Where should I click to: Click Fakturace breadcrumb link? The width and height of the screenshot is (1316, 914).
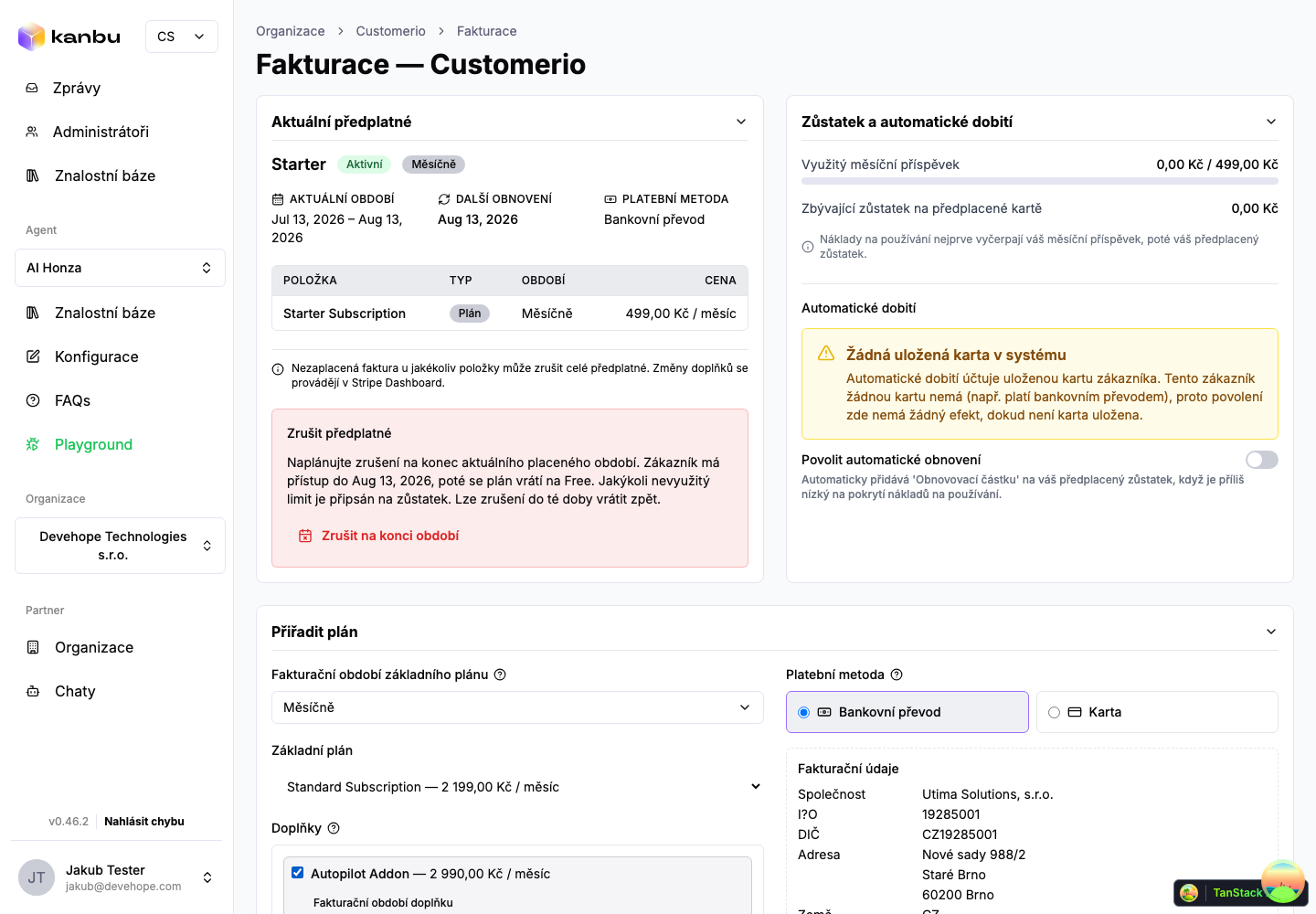pyautogui.click(x=487, y=31)
